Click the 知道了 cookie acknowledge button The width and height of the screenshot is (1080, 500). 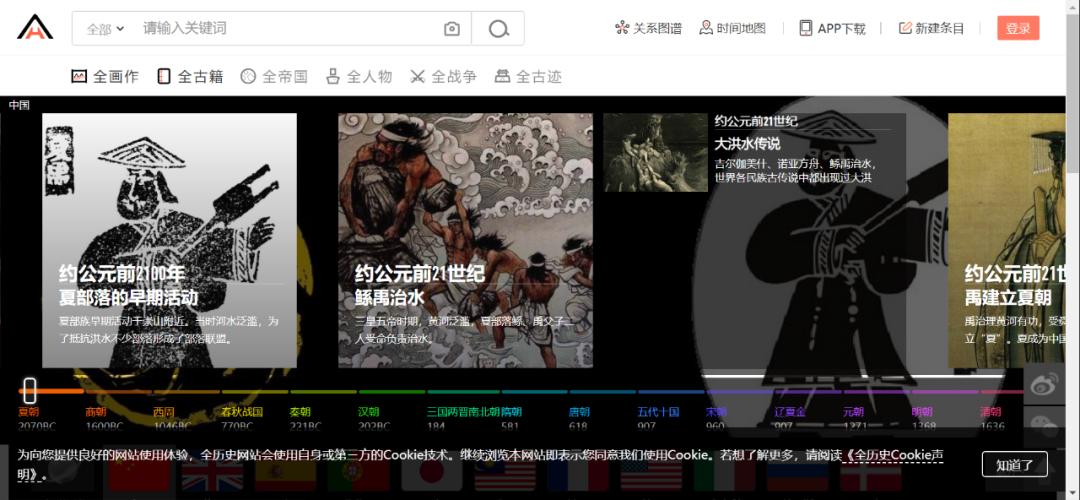(1015, 464)
